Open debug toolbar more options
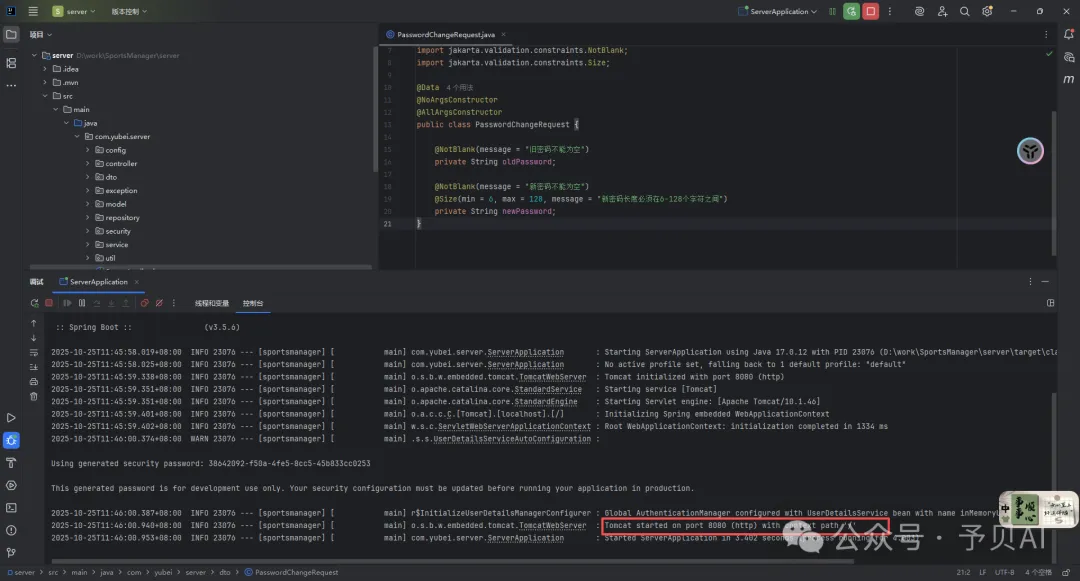Image resolution: width=1080 pixels, height=581 pixels. [174, 303]
